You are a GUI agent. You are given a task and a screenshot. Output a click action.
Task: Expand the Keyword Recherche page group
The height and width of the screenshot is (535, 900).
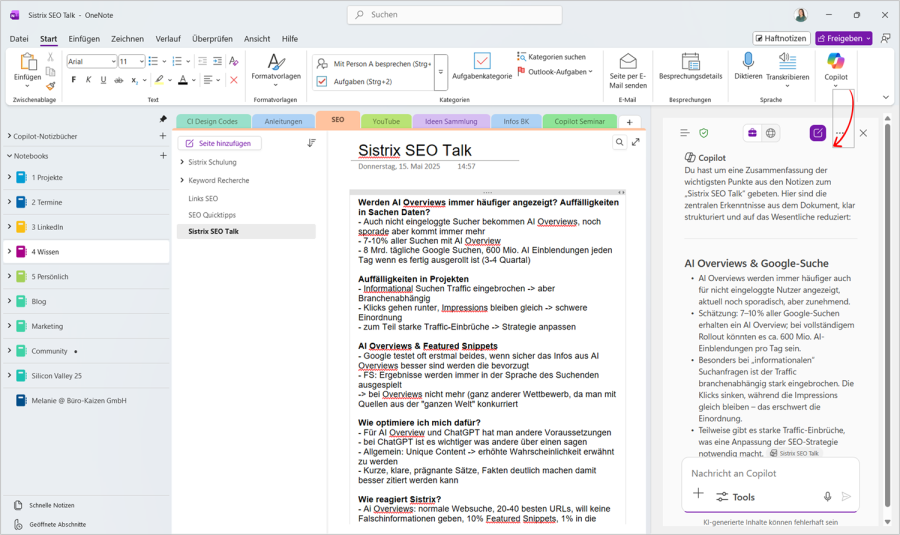pos(182,180)
